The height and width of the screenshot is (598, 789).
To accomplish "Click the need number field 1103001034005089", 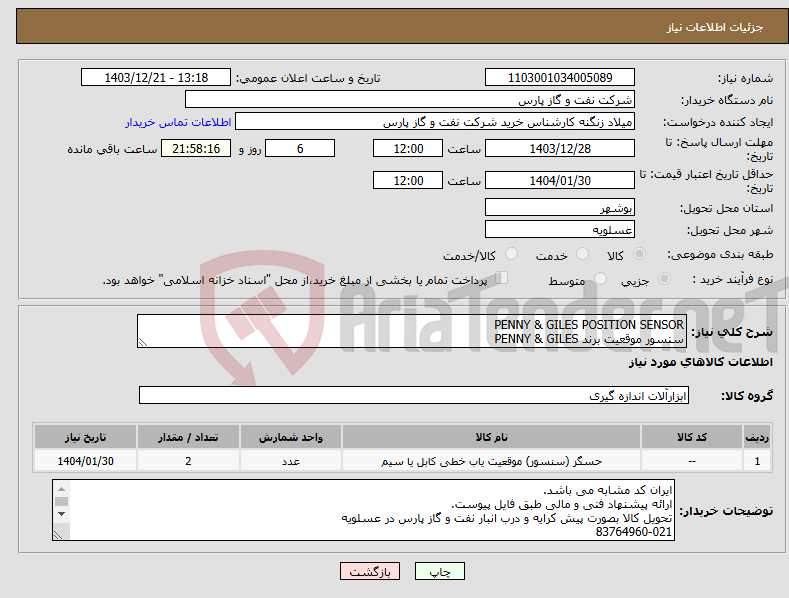I will (560, 78).
